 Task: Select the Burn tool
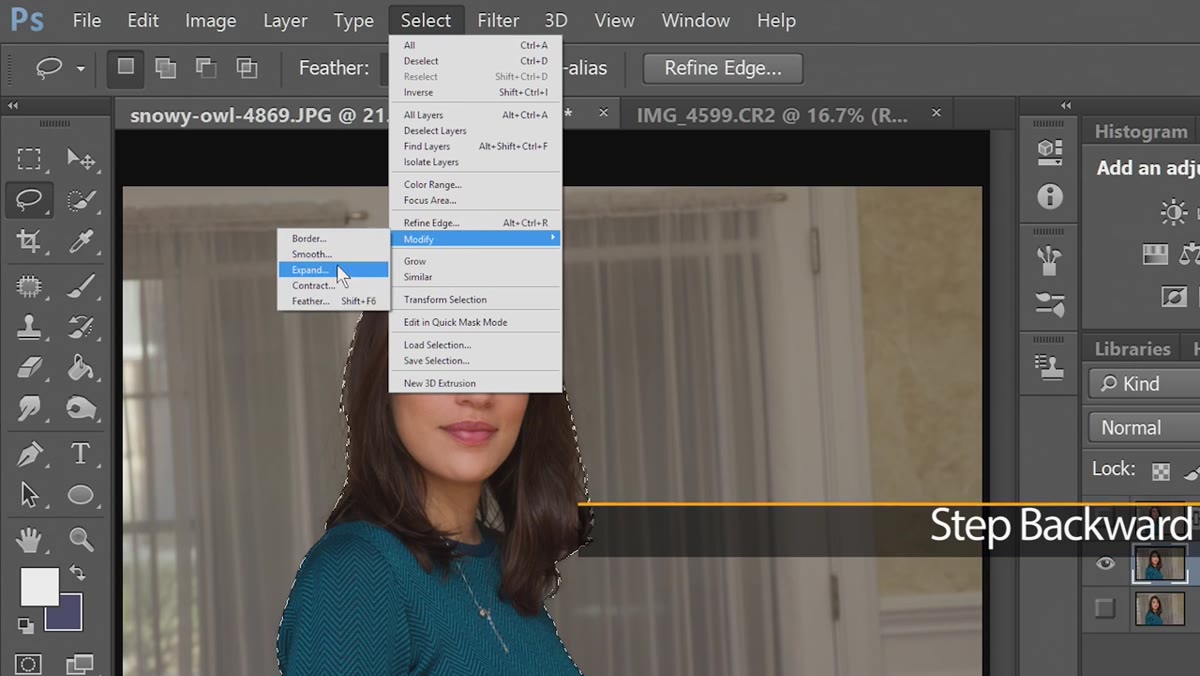pyautogui.click(x=81, y=409)
